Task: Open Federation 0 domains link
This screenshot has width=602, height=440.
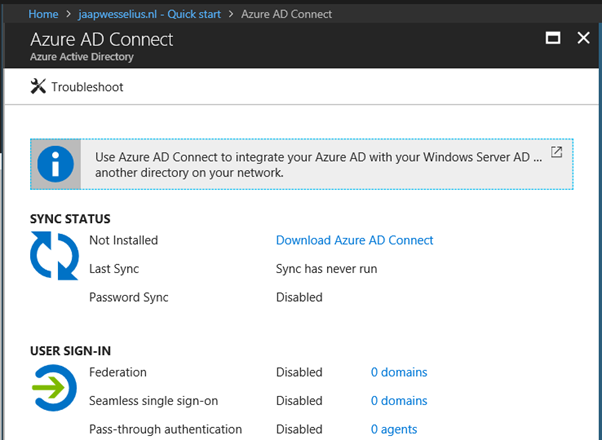Action: coord(398,372)
